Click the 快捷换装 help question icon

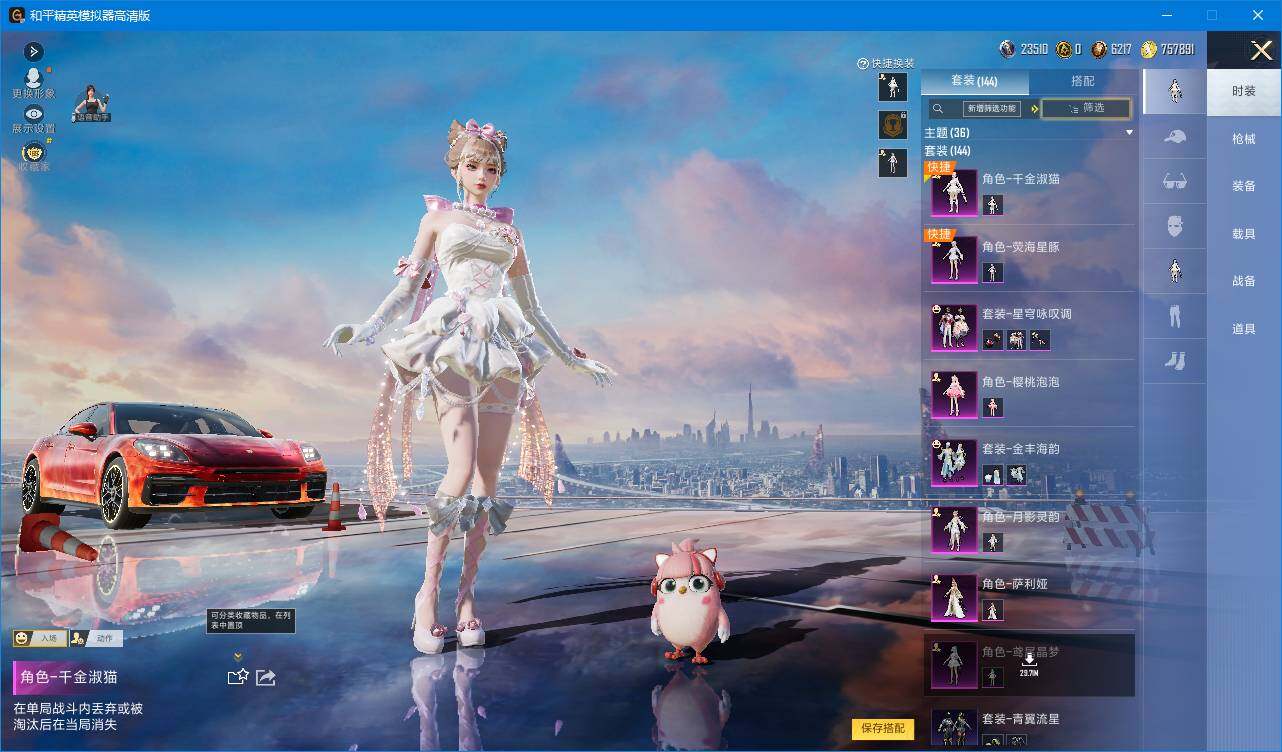tap(863, 64)
